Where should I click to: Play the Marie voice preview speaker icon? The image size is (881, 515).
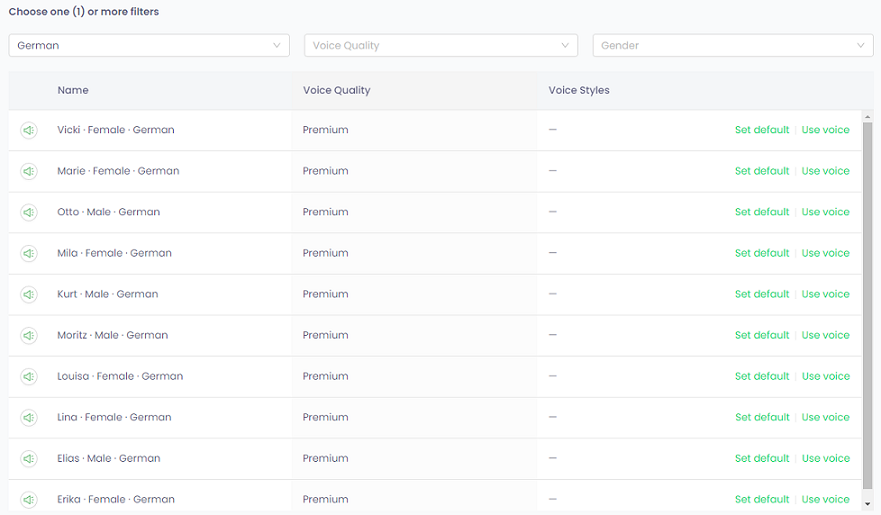[29, 171]
